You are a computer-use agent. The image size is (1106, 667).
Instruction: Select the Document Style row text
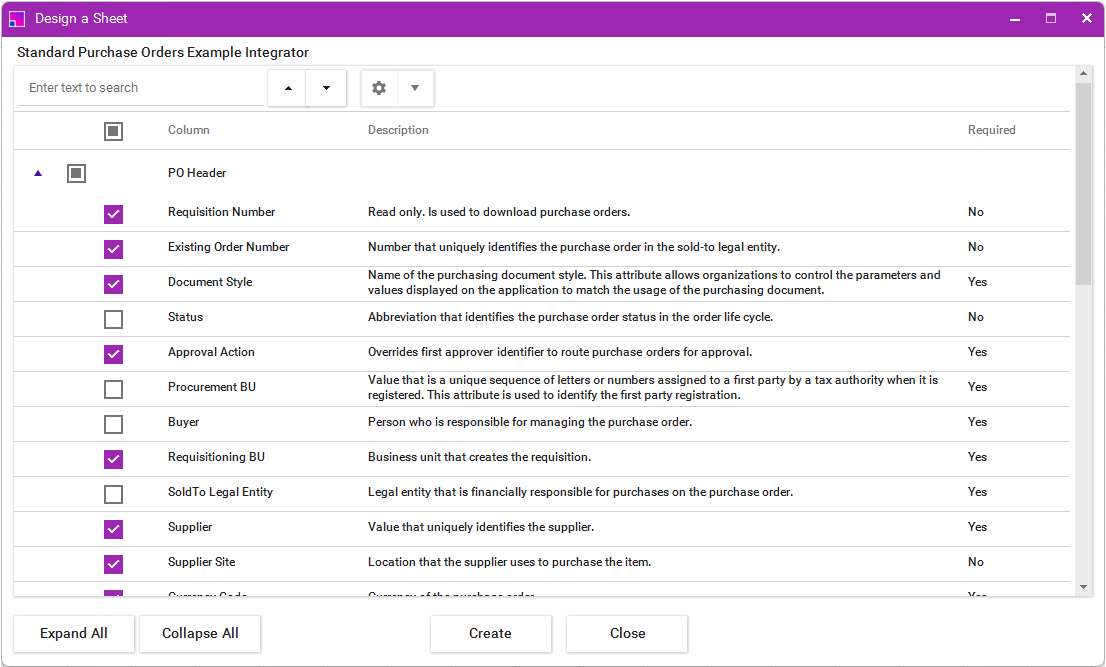(x=210, y=282)
